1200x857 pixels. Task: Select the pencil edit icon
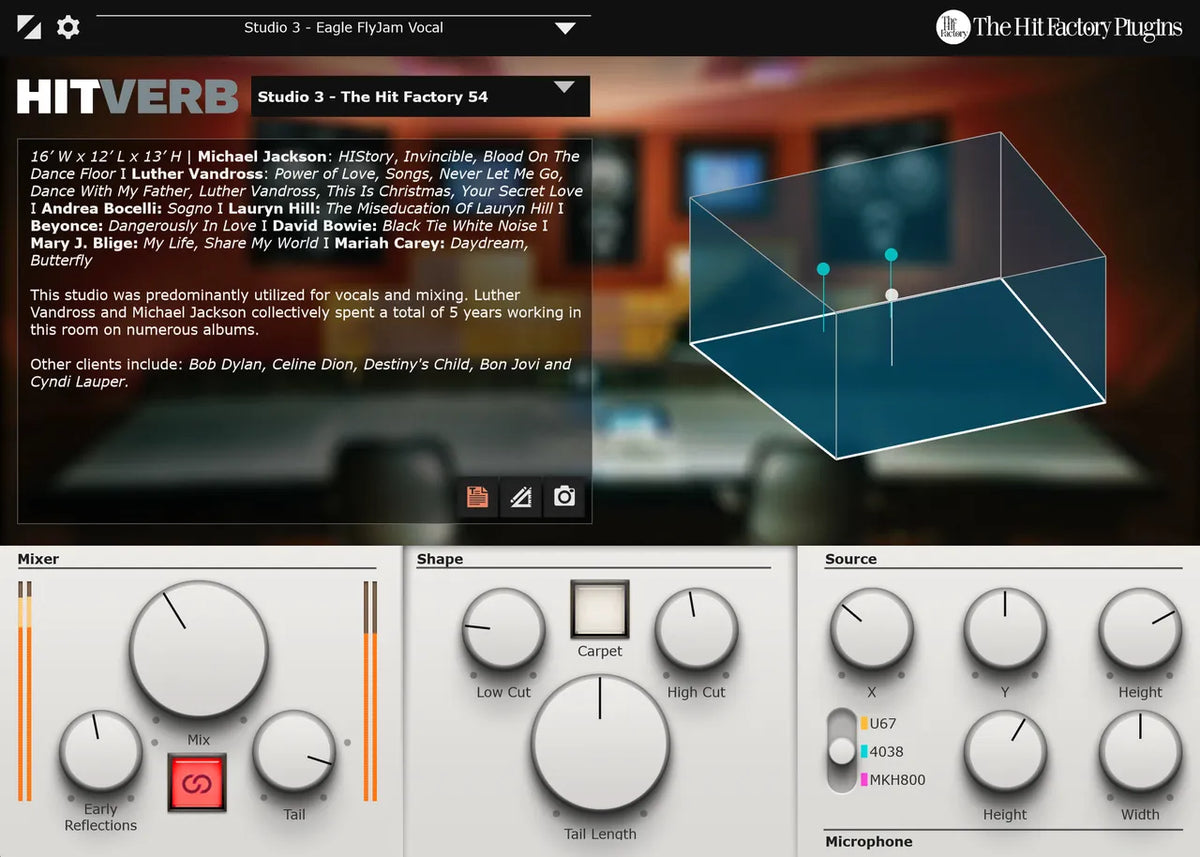520,497
